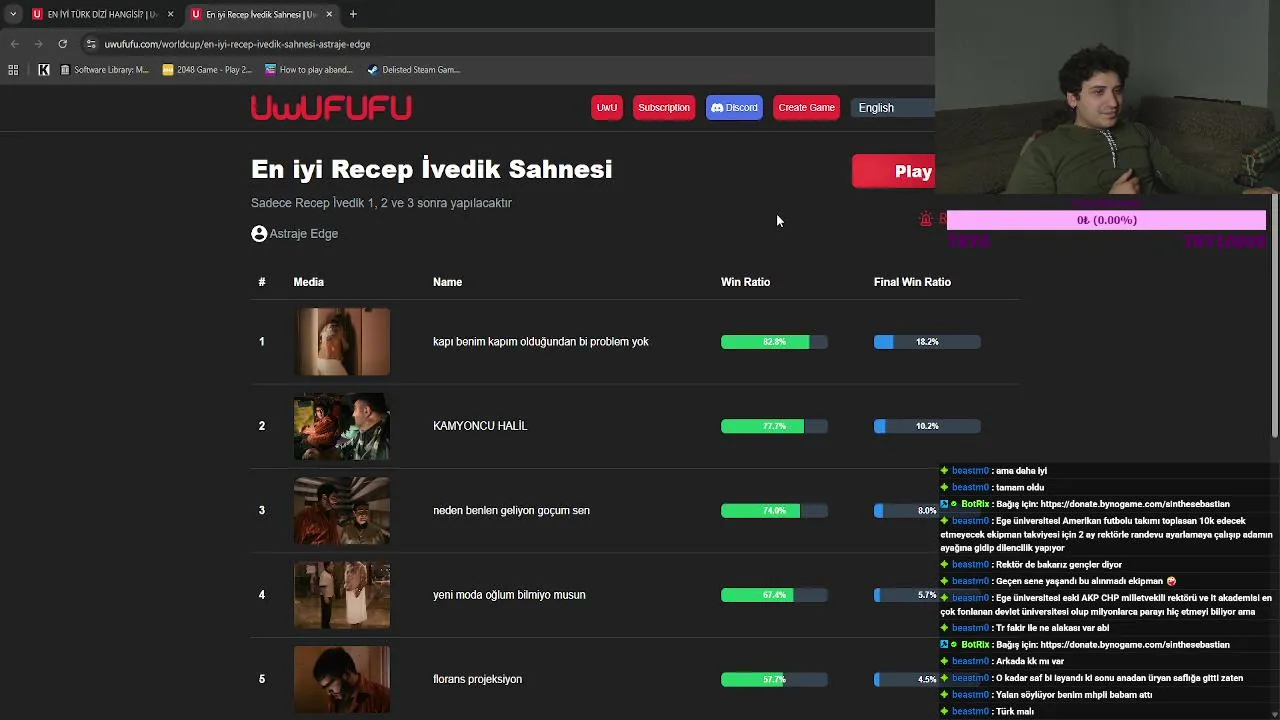Open the Delisted Steam Games bookmark

point(413,70)
